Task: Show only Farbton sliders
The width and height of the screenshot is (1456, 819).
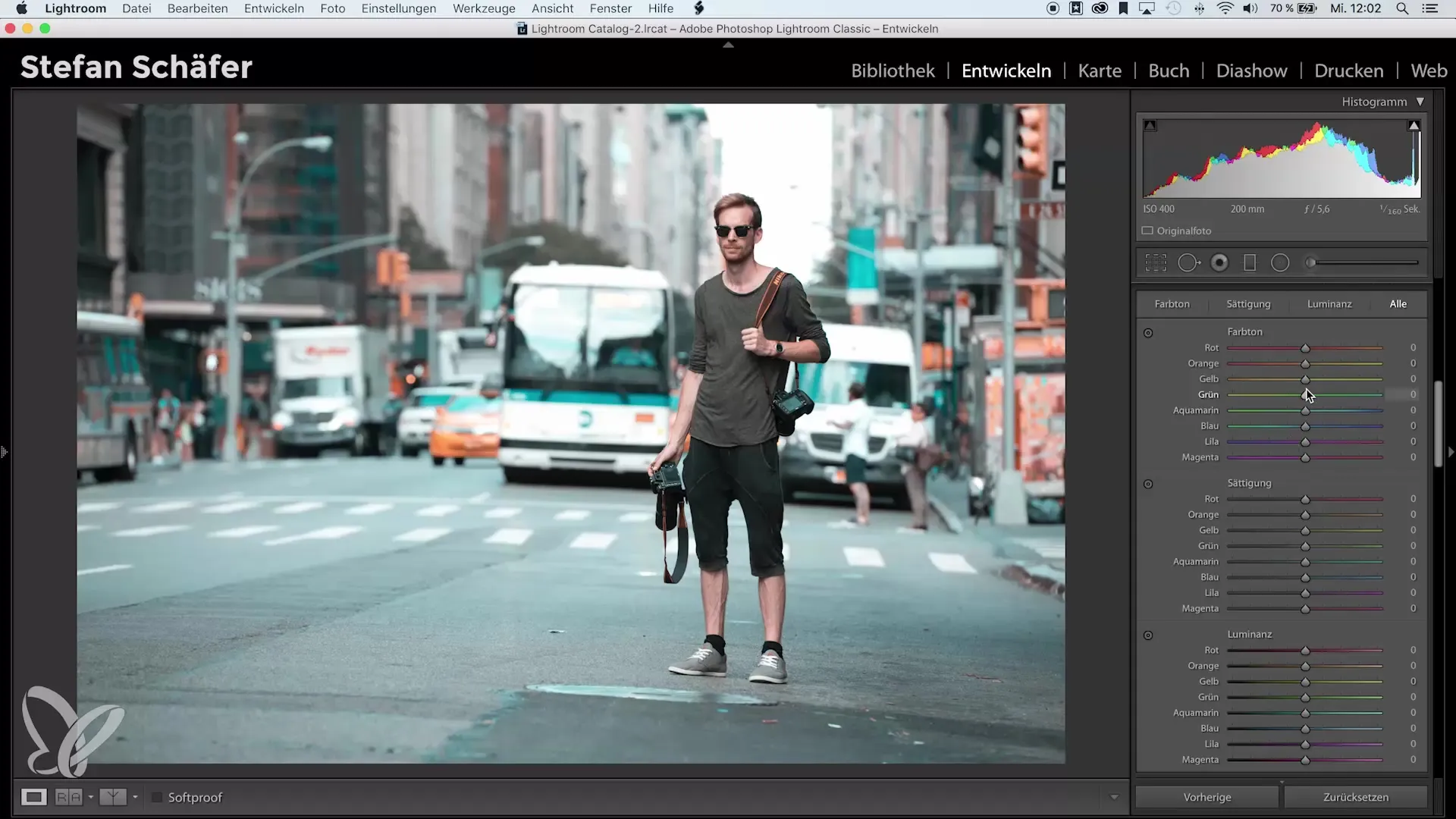Action: point(1172,304)
